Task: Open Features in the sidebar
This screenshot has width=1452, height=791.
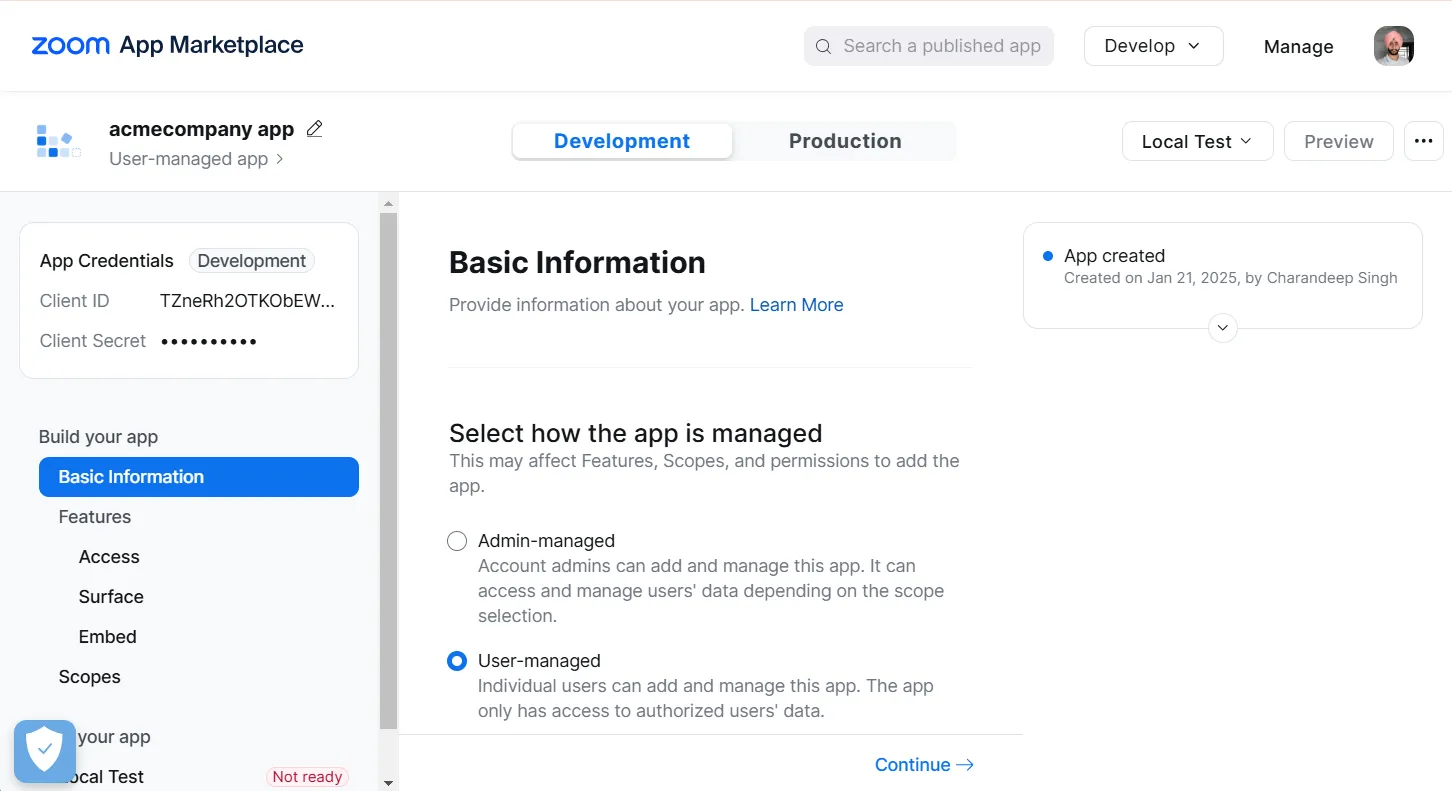Action: [95, 517]
